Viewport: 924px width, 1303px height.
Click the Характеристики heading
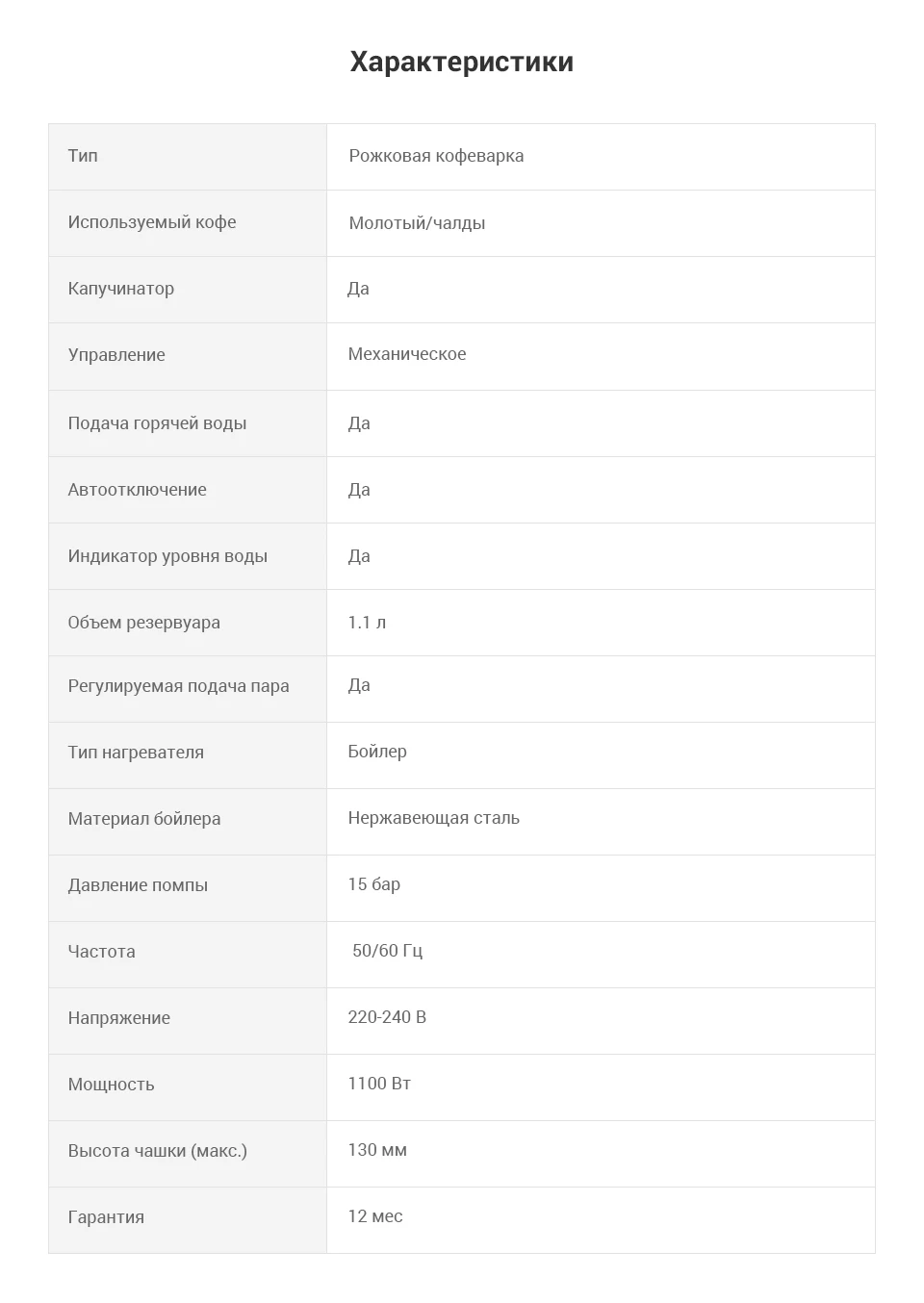pos(462,62)
